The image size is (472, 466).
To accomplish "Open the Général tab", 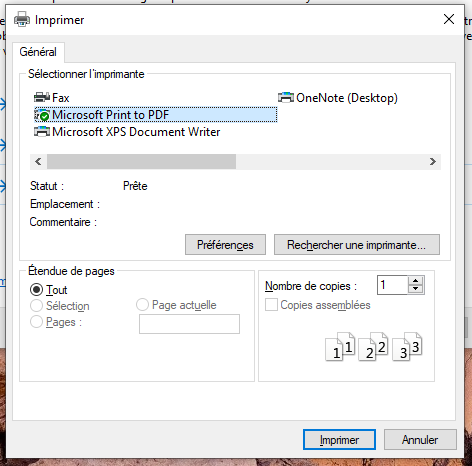I will [x=38, y=52].
